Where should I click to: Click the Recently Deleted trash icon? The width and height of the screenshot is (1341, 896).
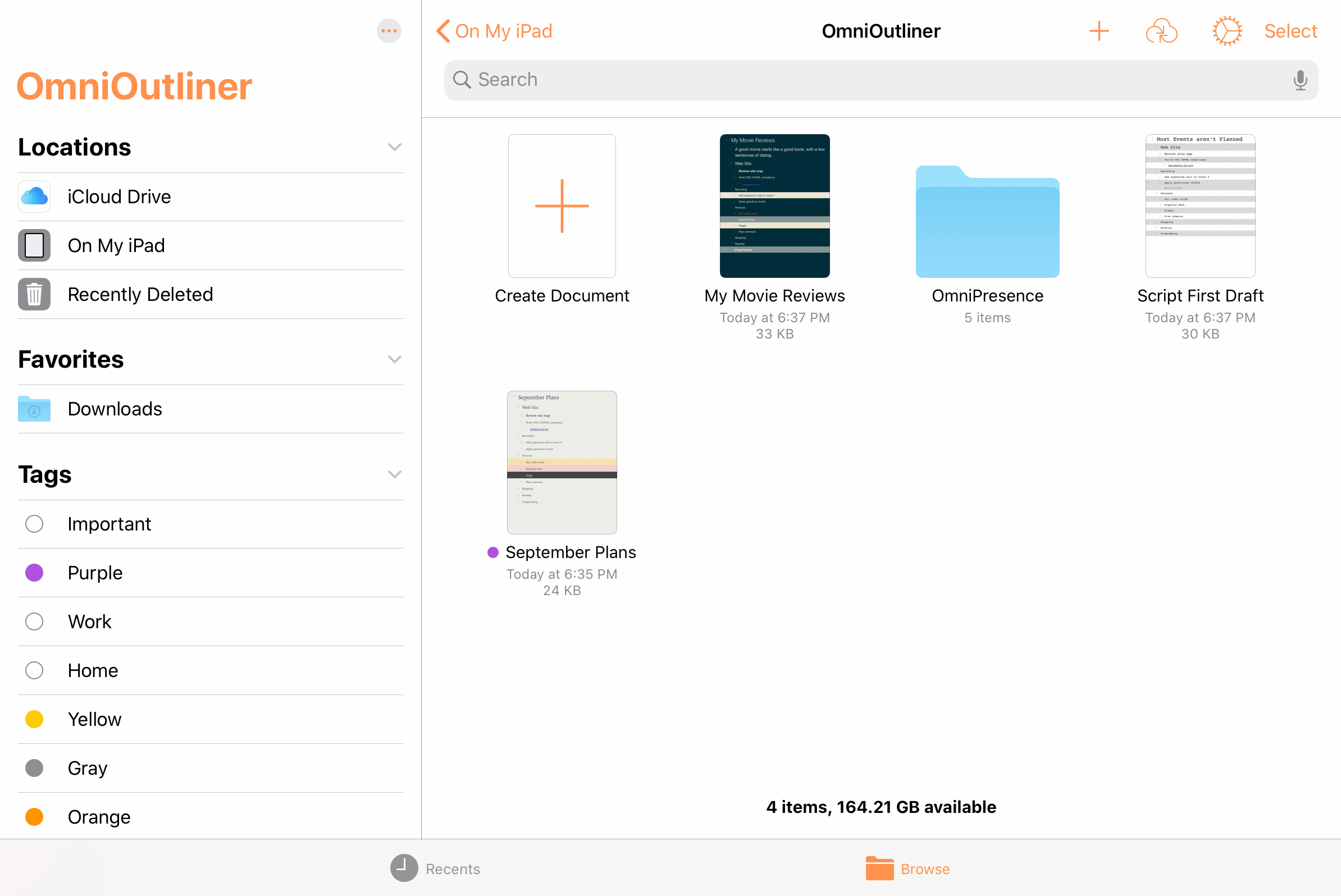35,294
